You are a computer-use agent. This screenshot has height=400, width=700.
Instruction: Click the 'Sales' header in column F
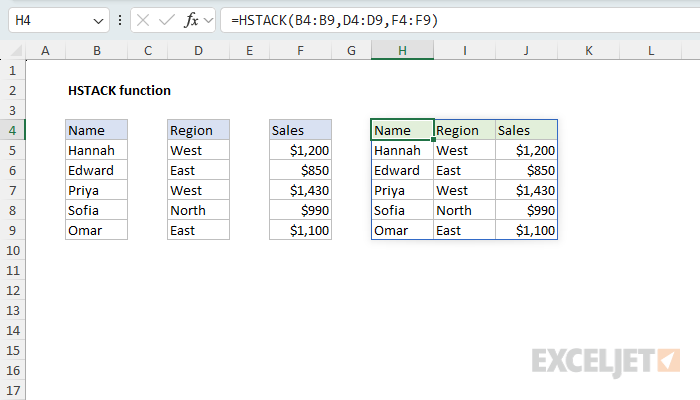click(300, 130)
